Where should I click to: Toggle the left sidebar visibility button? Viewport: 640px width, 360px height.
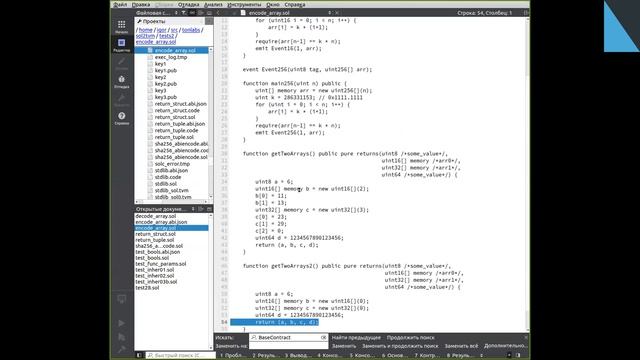pos(139,355)
